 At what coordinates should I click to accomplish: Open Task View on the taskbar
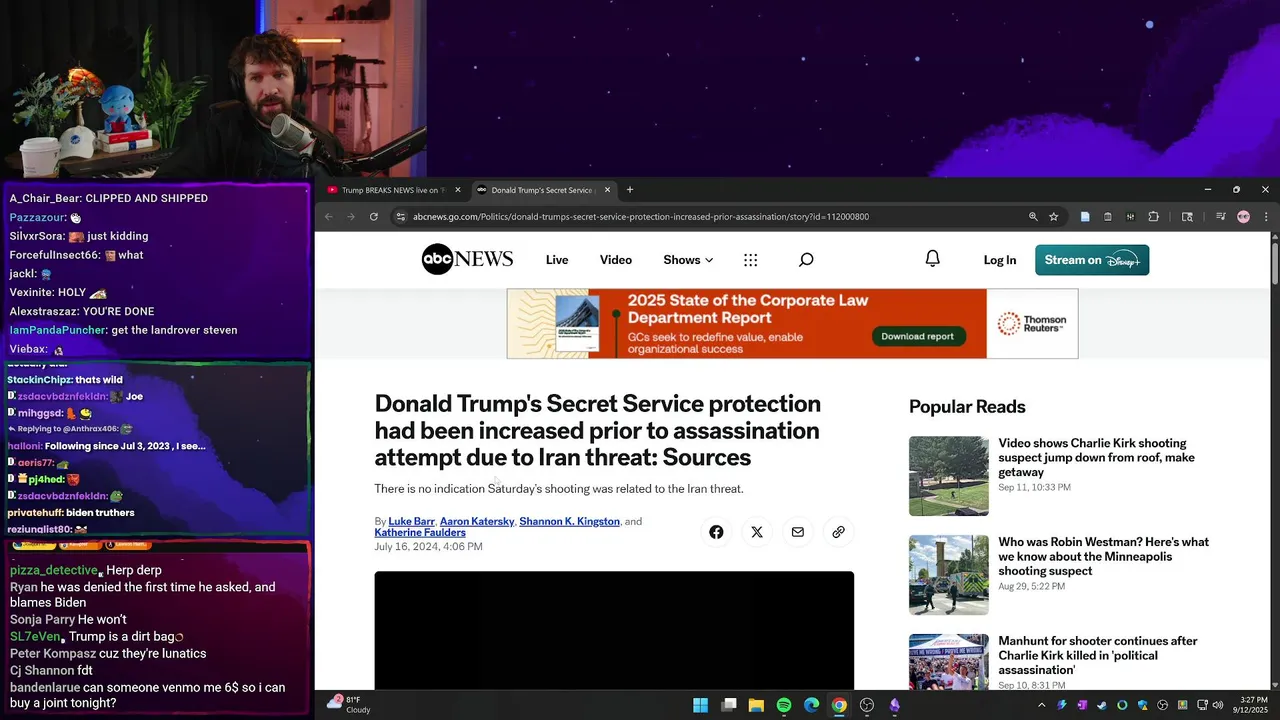[729, 705]
